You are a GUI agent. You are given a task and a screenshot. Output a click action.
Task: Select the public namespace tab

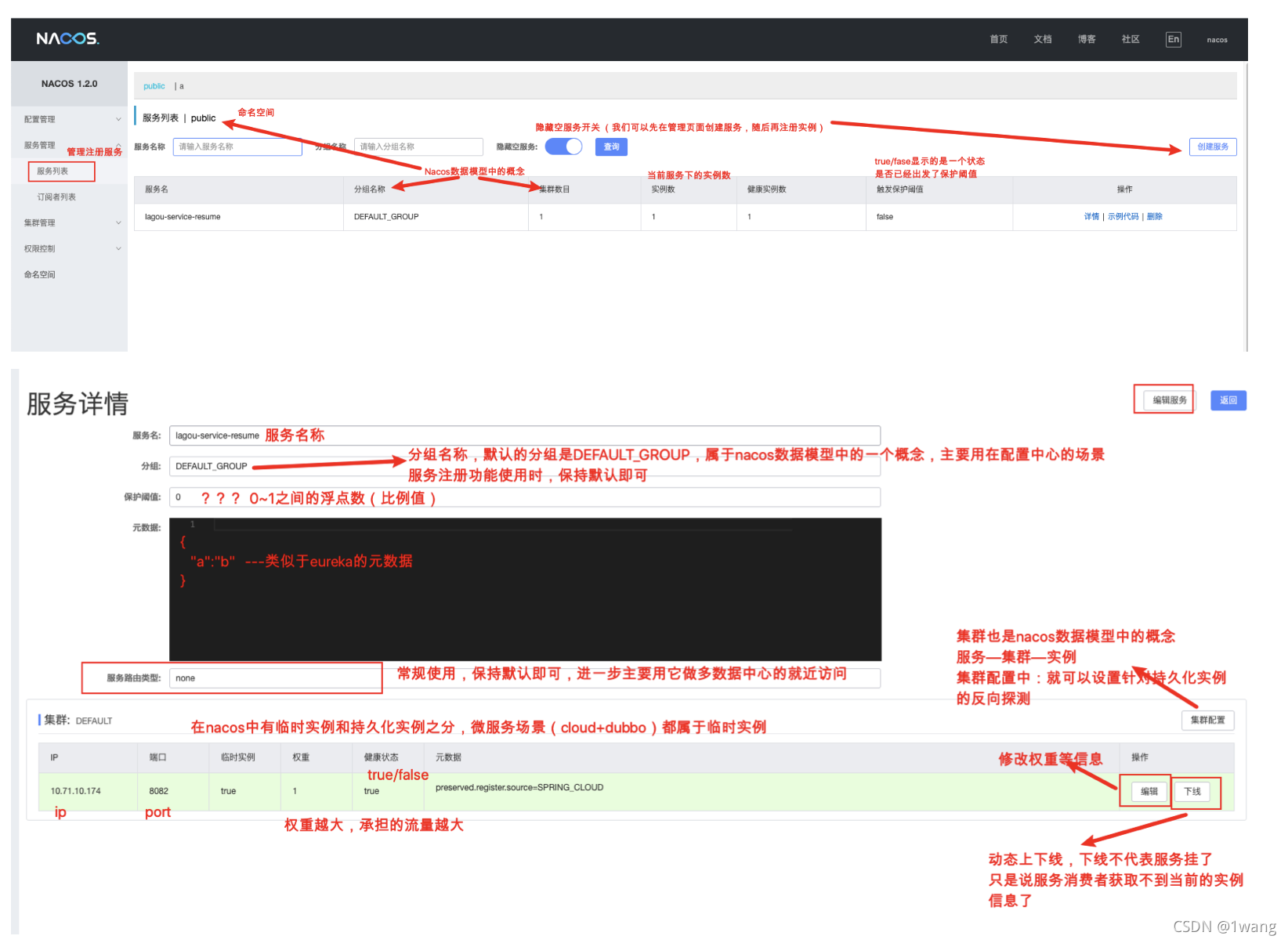point(154,86)
